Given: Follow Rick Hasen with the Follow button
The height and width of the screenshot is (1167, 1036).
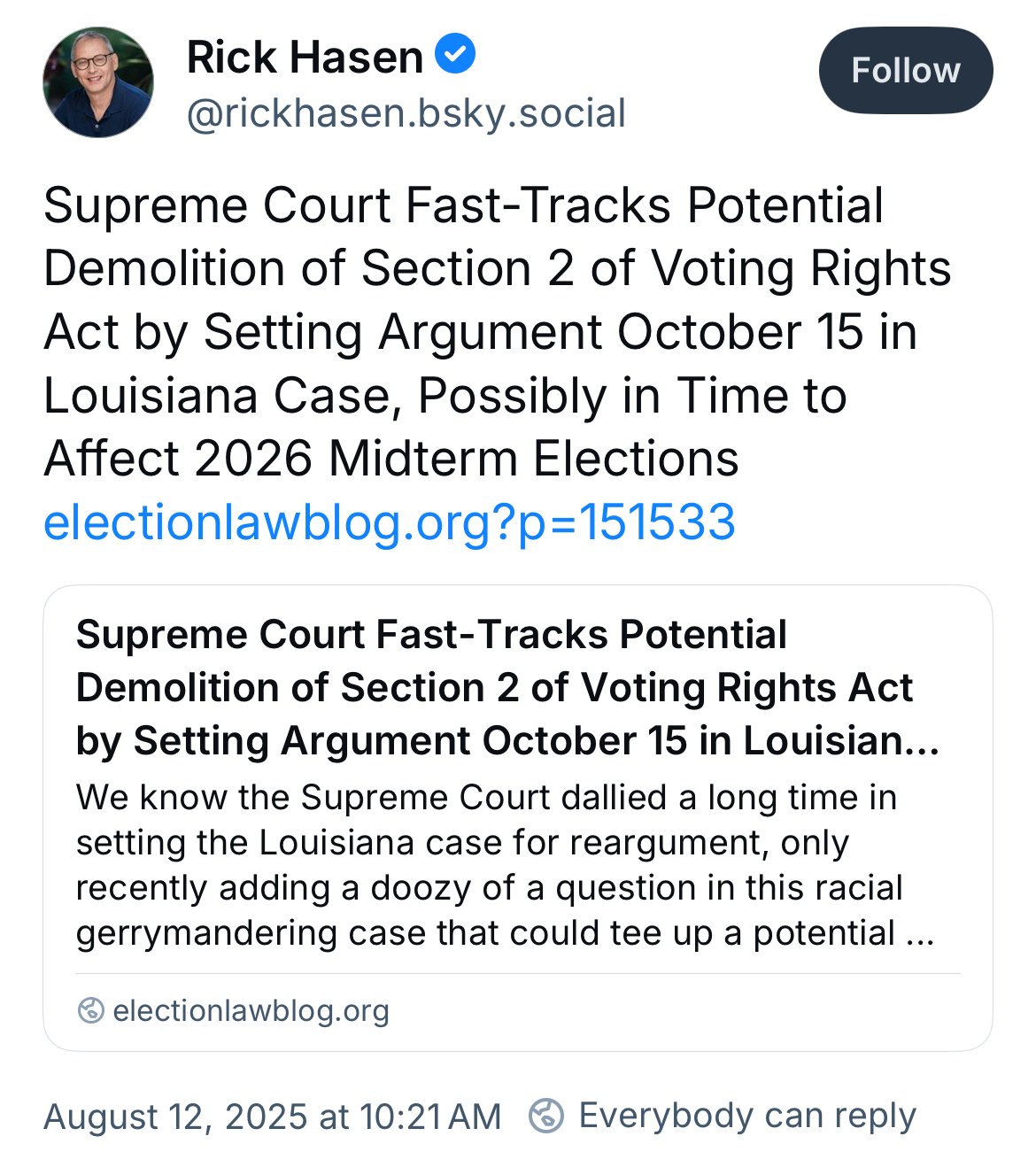Looking at the screenshot, I should [x=906, y=70].
